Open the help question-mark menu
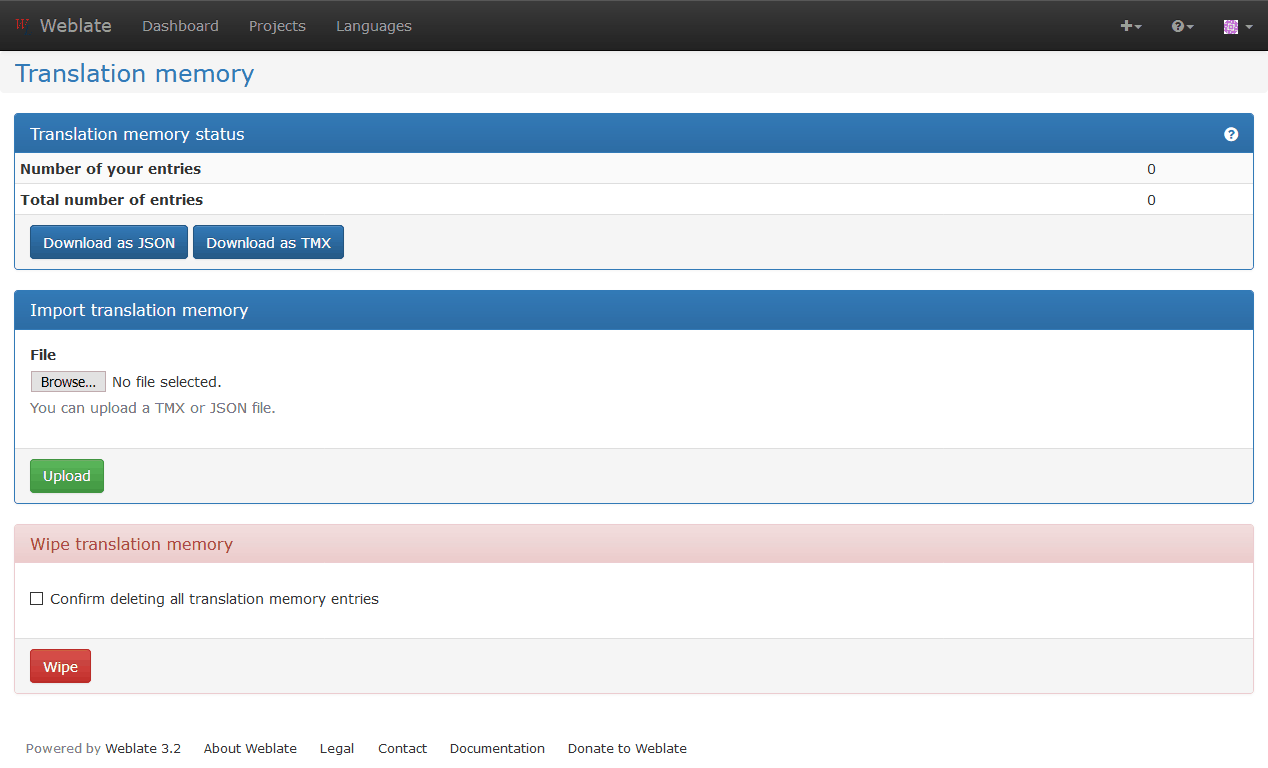Screen dimensions: 1268x768 click(1183, 26)
